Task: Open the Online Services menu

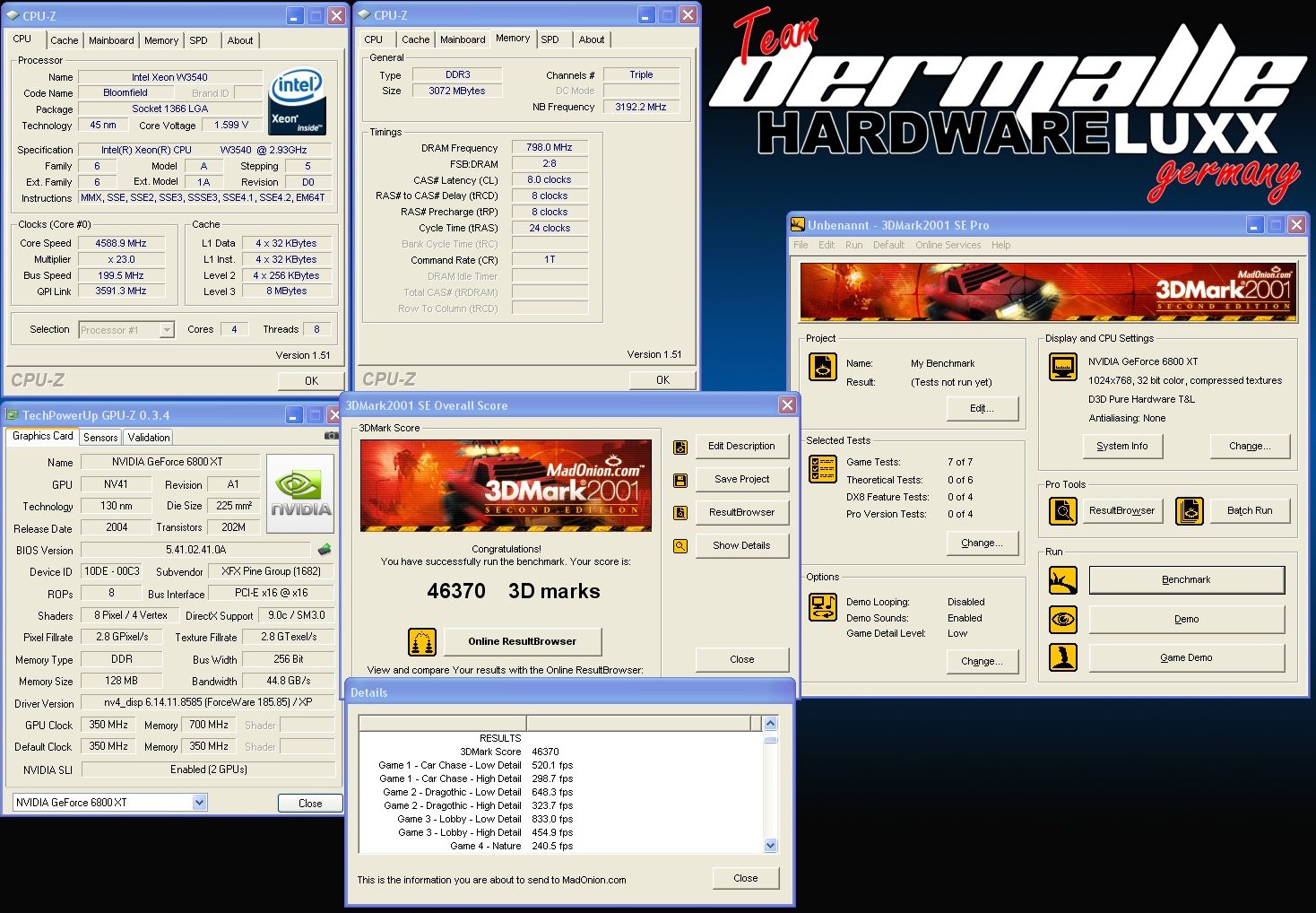Action: coord(948,245)
